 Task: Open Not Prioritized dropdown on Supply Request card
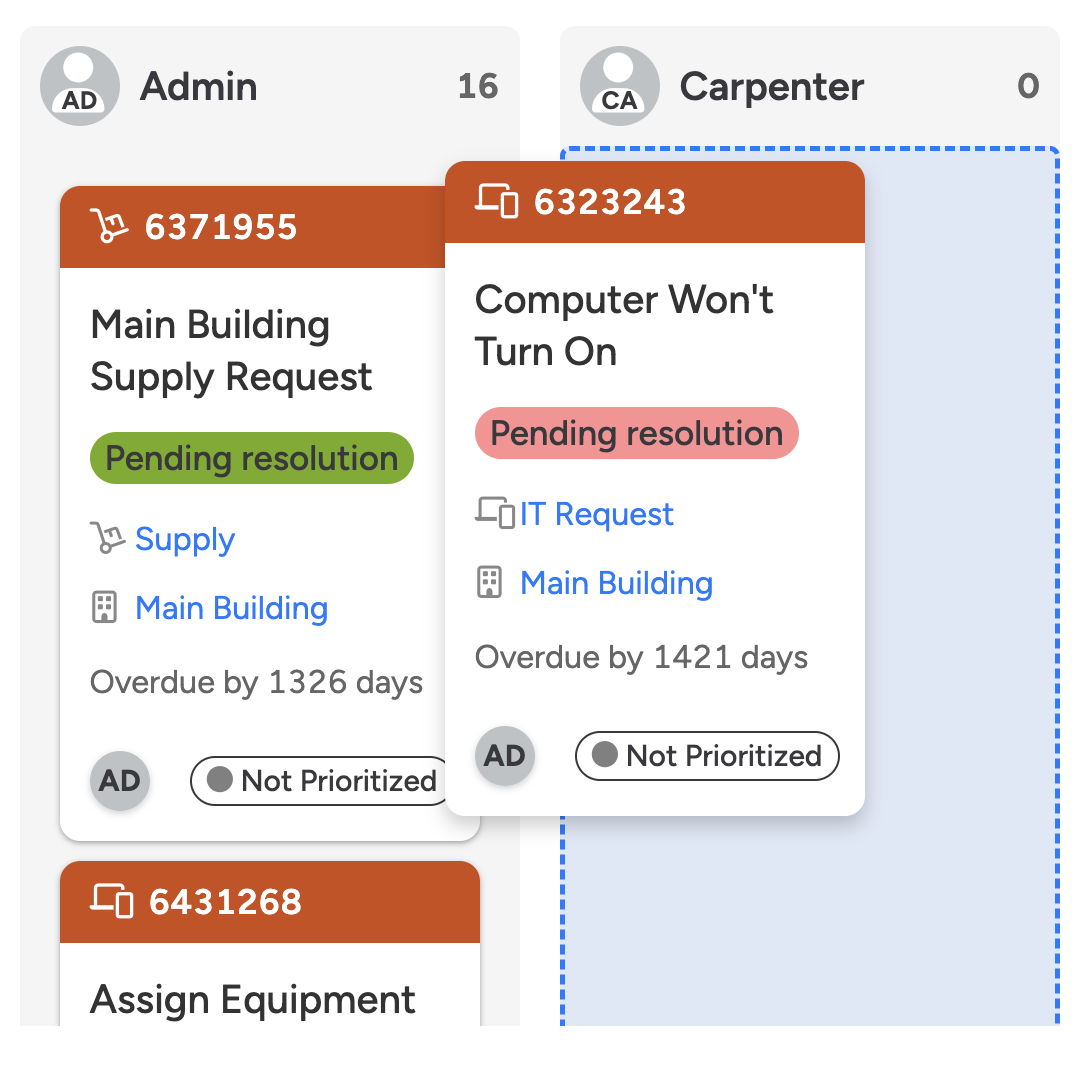click(x=320, y=781)
